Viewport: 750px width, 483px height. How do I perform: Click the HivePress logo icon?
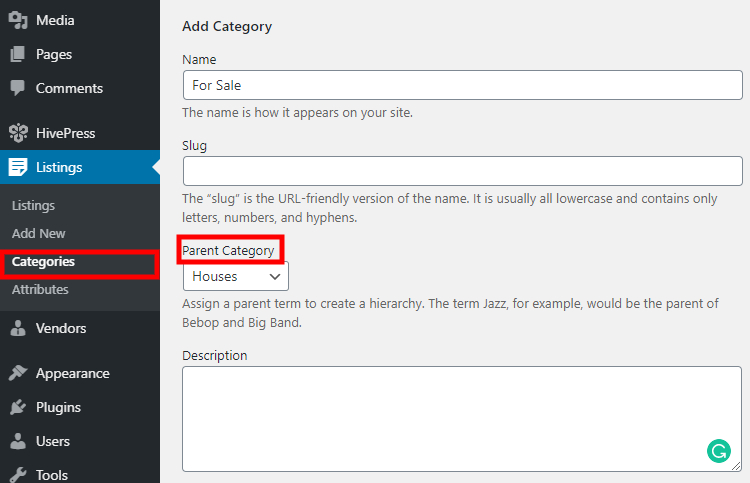[x=18, y=133]
